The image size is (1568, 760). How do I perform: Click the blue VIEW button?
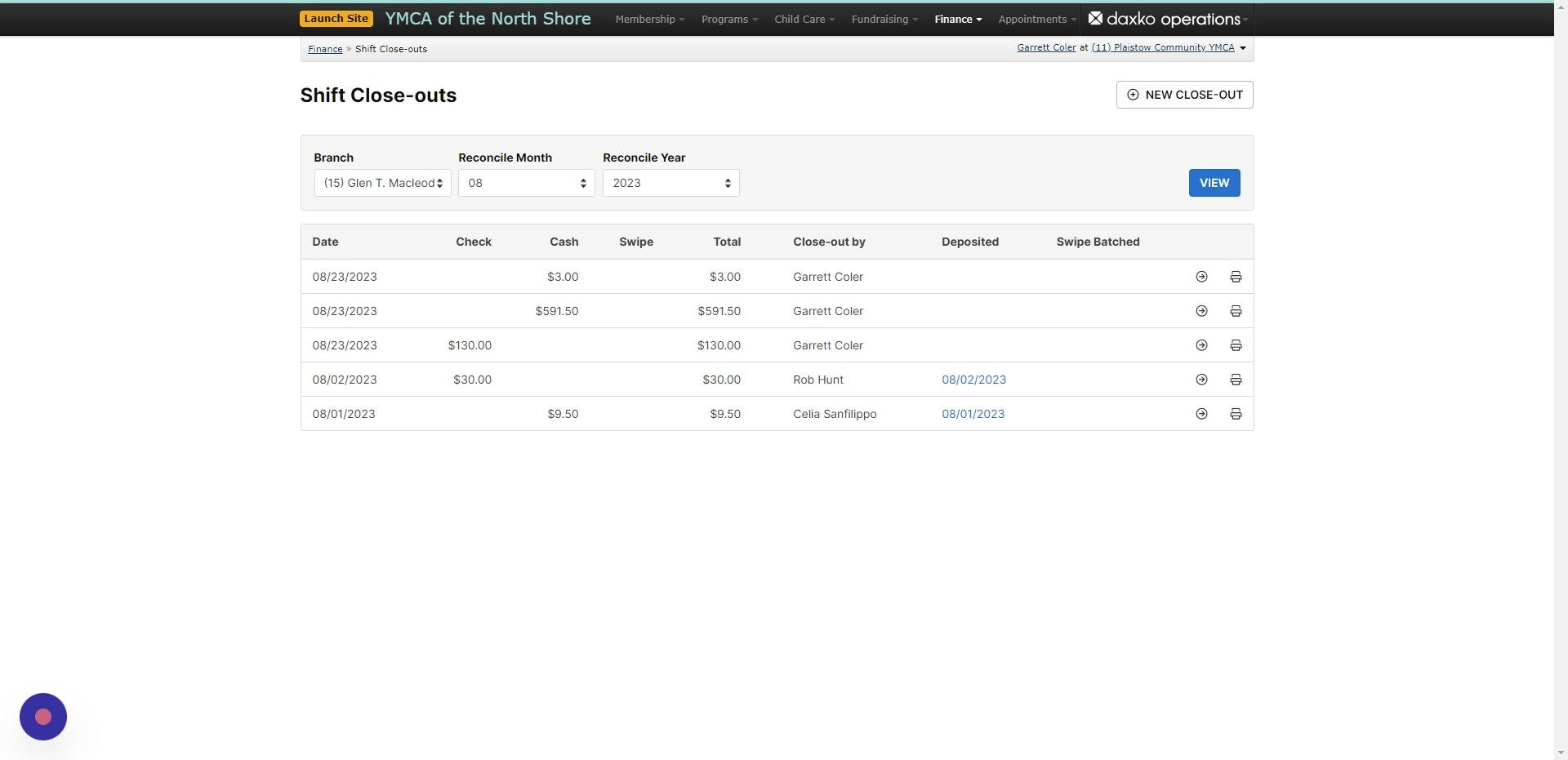pyautogui.click(x=1214, y=183)
